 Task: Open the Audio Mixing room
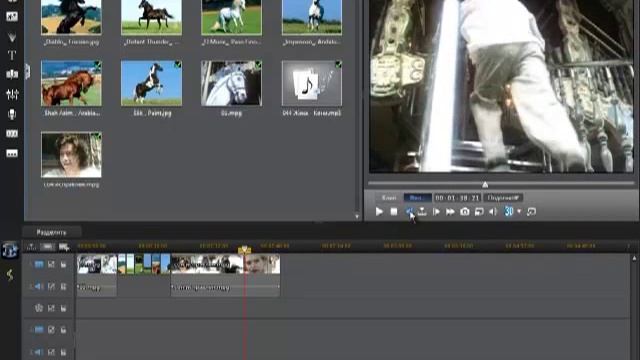12,95
